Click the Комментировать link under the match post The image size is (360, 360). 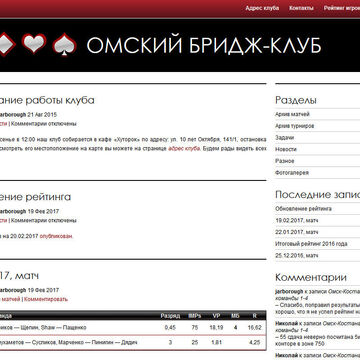[46, 299]
